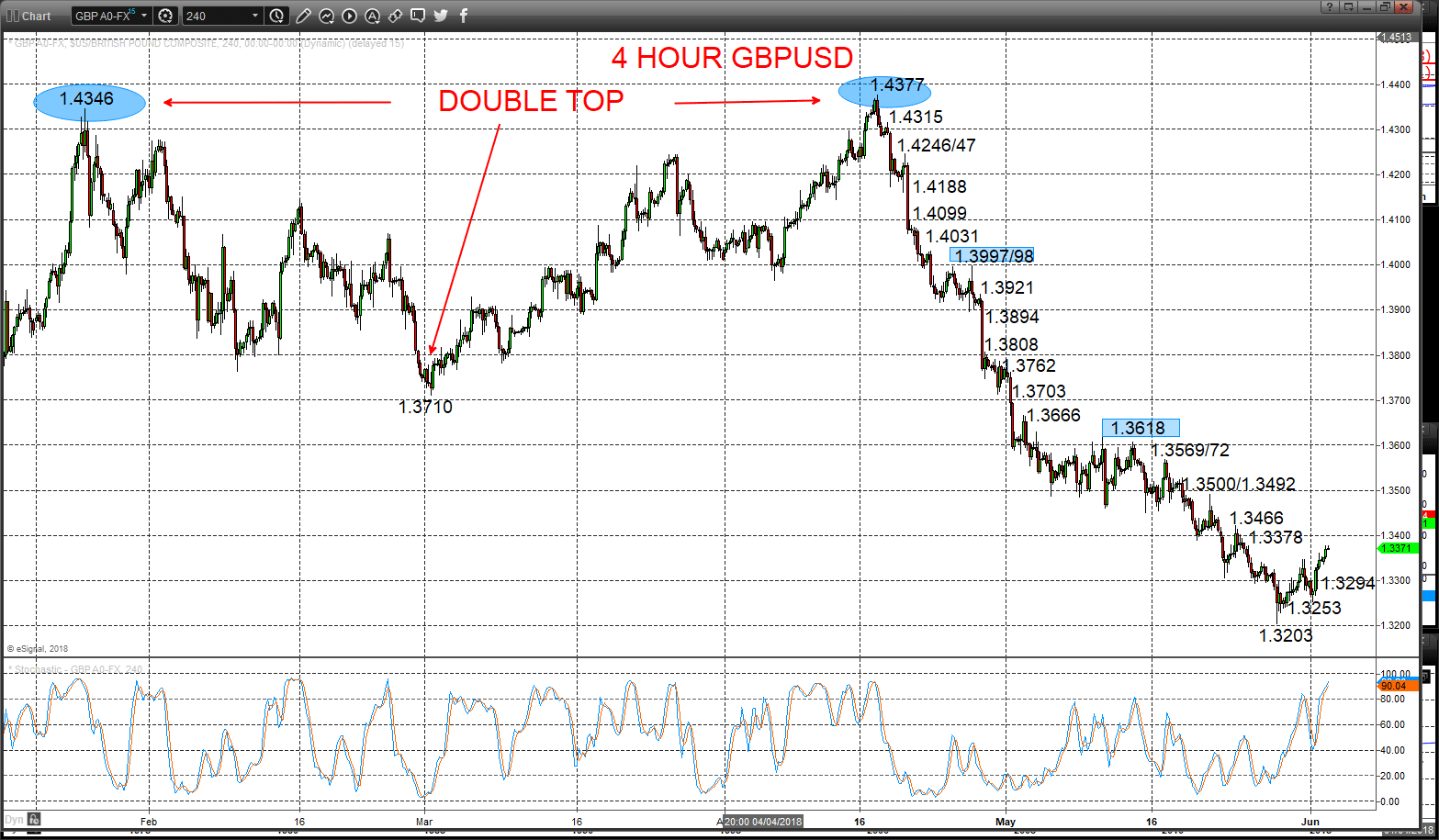This screenshot has height=840, width=1439.
Task: Click the Jun date axis label
Action: click(x=1310, y=822)
